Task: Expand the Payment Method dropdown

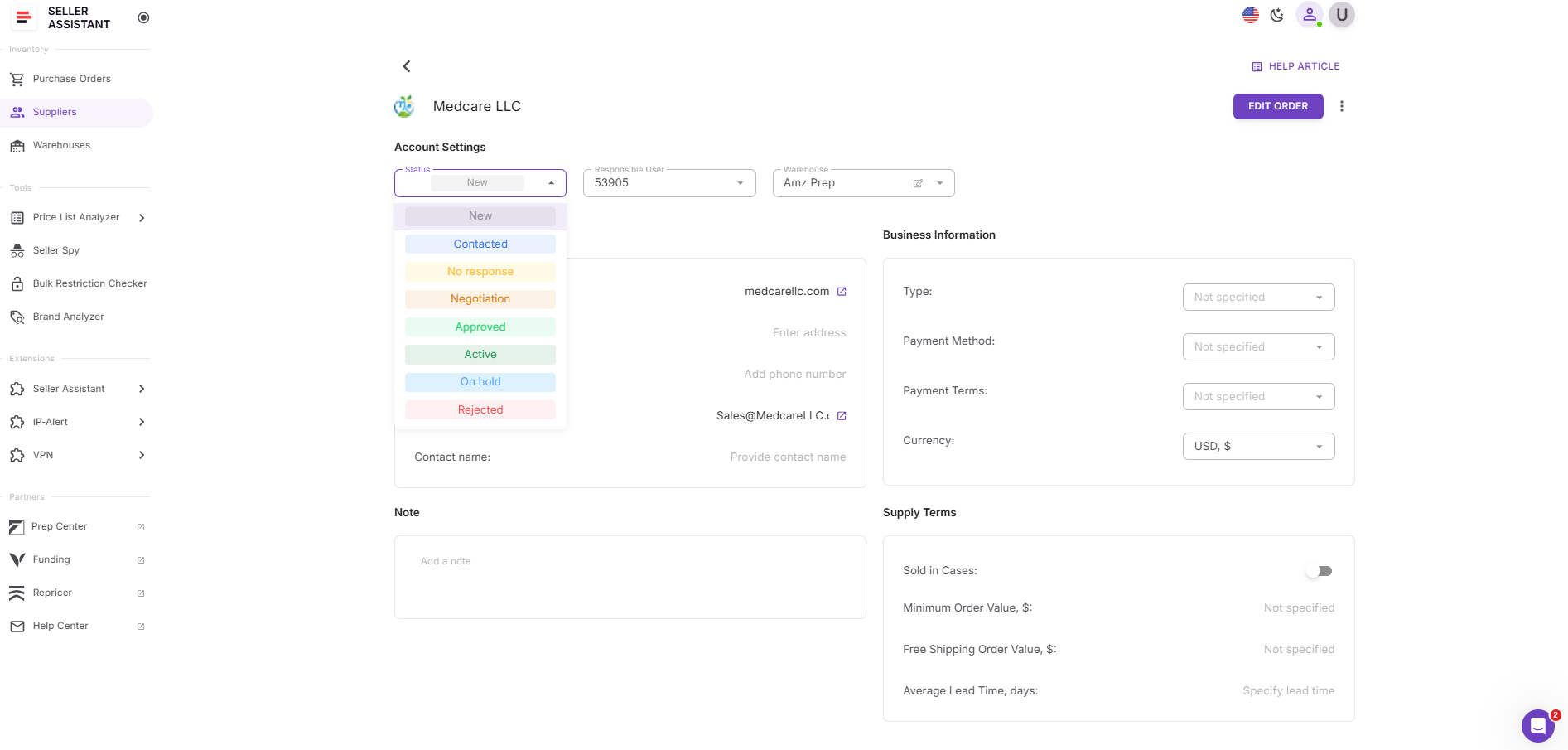Action: [x=1258, y=346]
